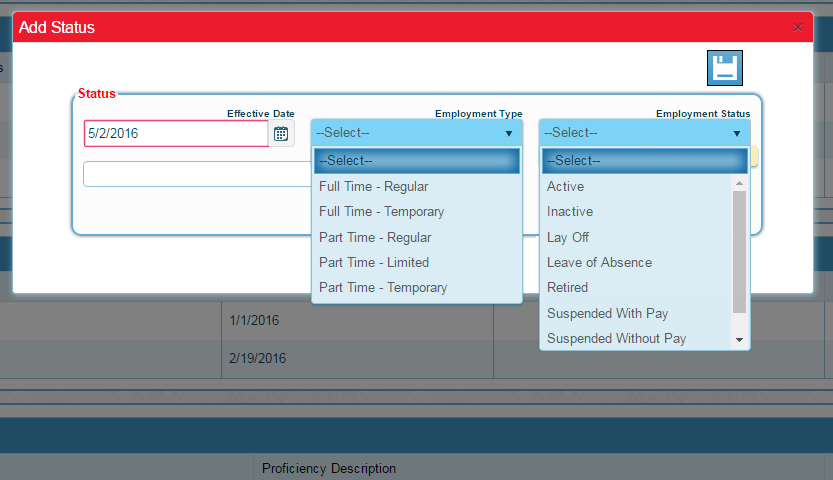Screen dimensions: 833x480
Task: Close the Add Status dialog
Action: coord(797,28)
